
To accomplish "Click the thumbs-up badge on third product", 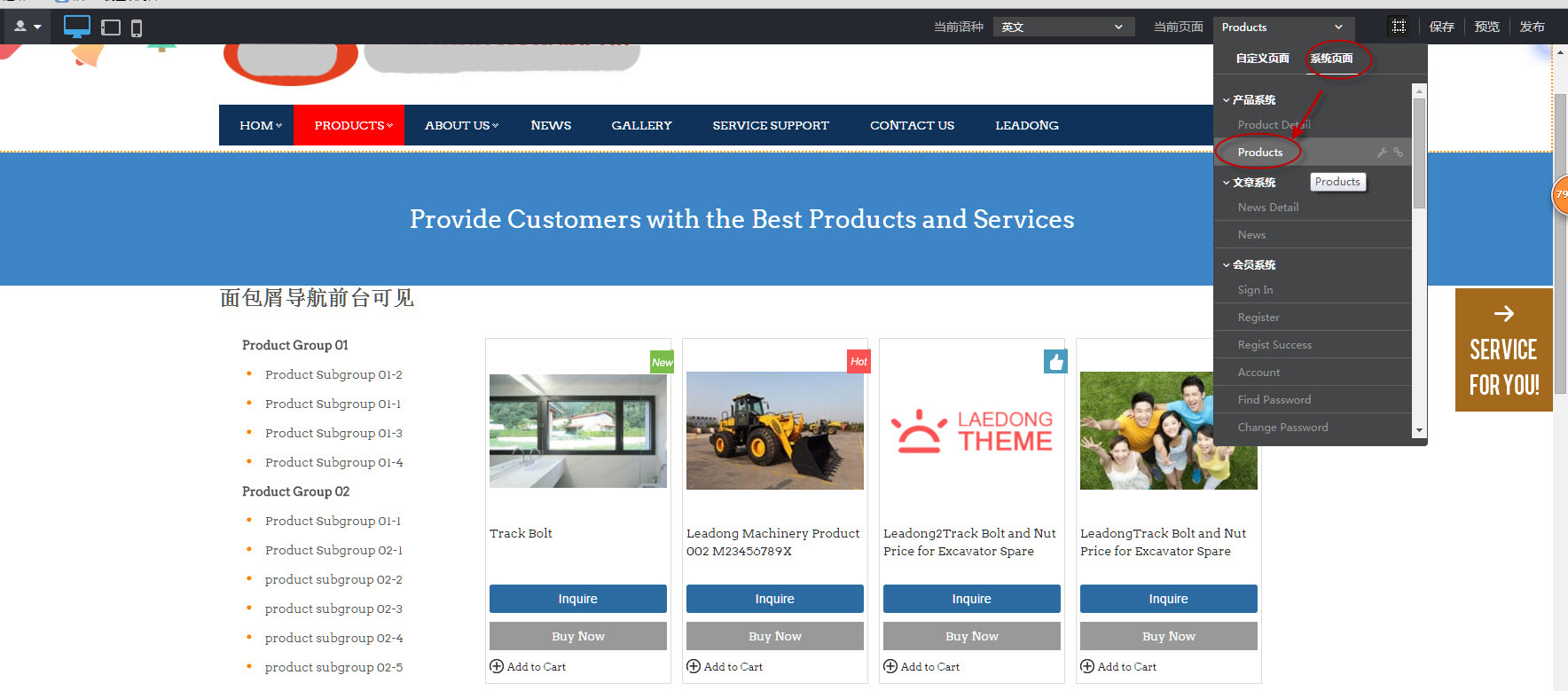I will (1055, 362).
